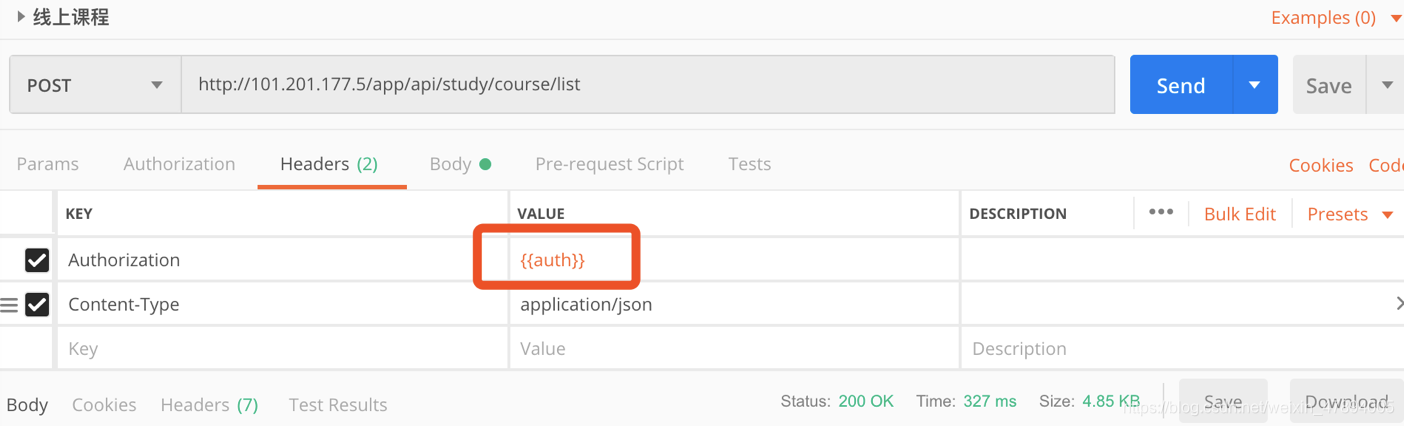
Task: Expand the 线上课程 request title triangle
Action: (x=20, y=17)
